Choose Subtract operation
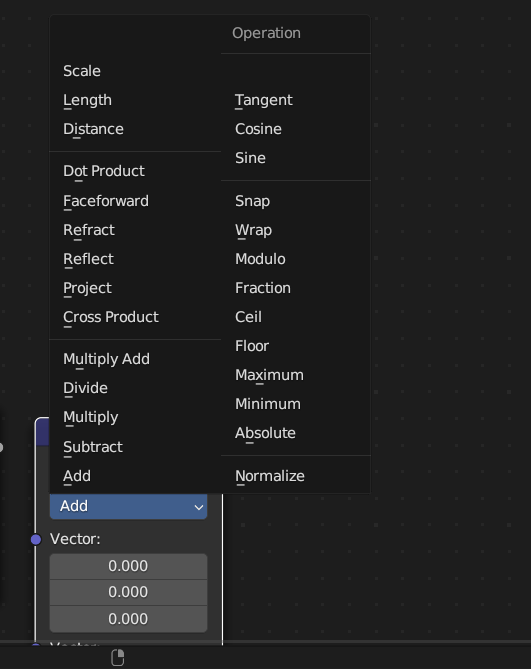This screenshot has width=531, height=669. tap(135, 447)
